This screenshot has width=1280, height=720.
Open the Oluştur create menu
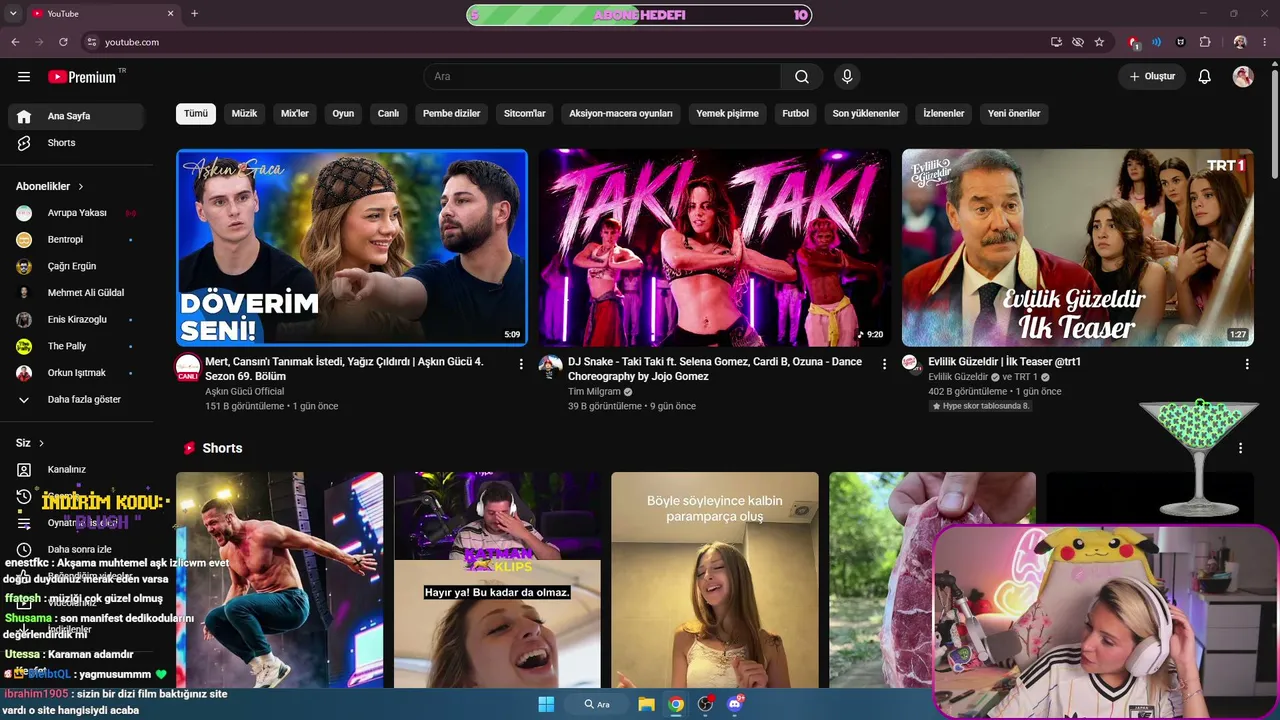pos(1152,77)
